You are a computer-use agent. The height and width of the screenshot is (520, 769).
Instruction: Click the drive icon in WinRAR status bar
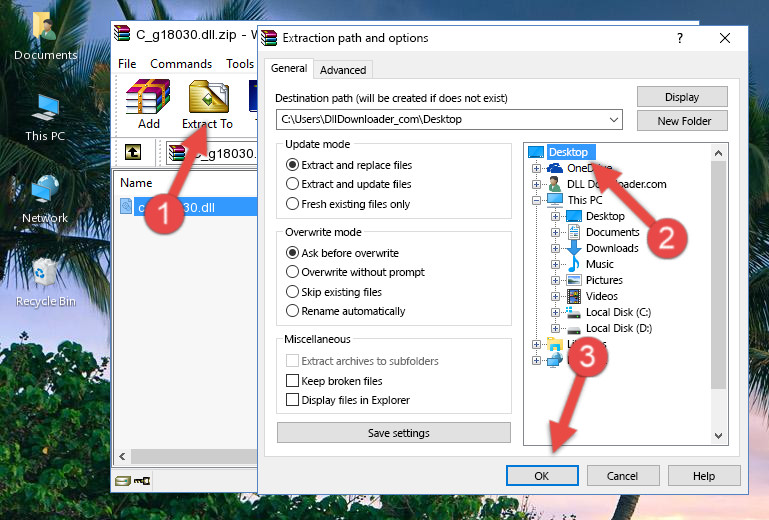pos(123,481)
